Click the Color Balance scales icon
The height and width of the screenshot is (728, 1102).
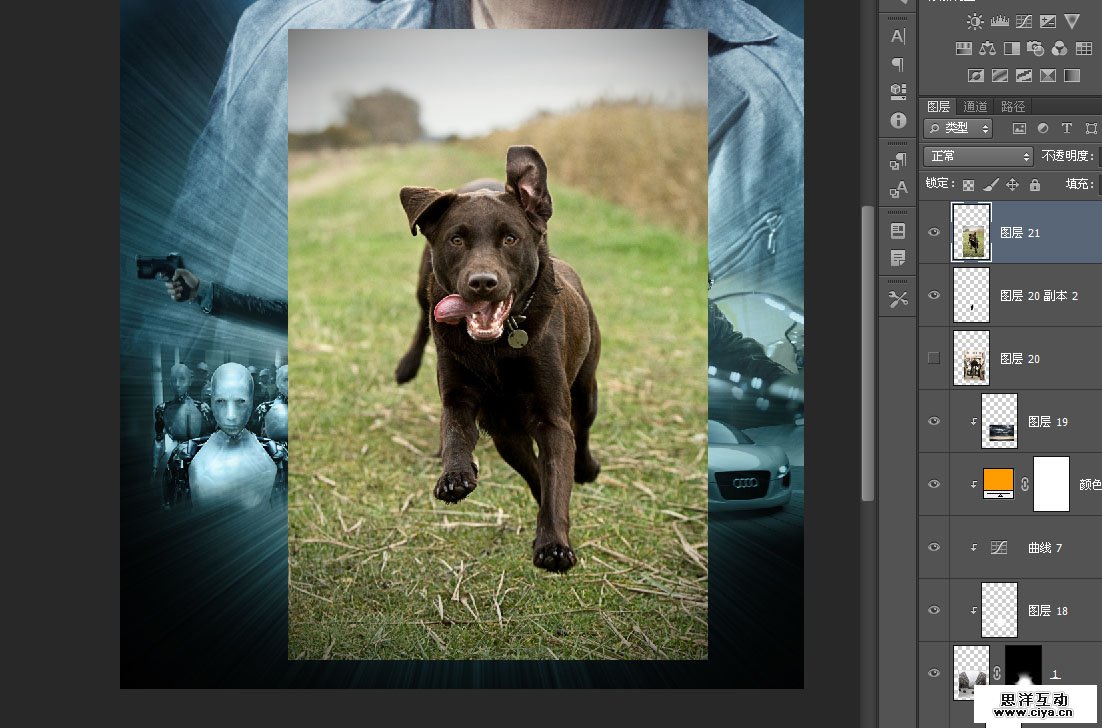988,48
